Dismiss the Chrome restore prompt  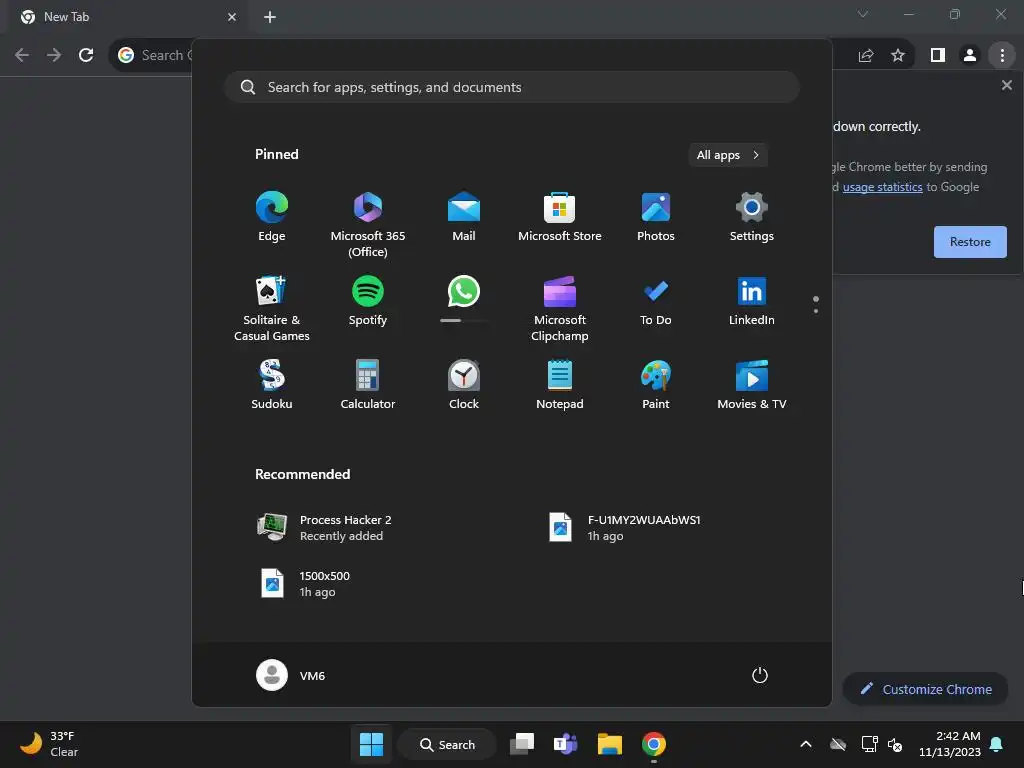1006,85
